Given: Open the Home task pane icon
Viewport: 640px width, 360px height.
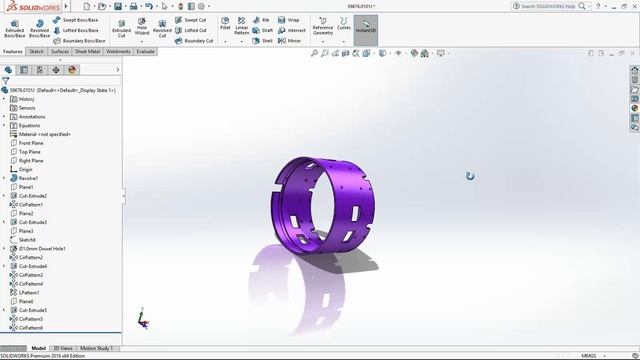Looking at the screenshot, I should [x=634, y=70].
